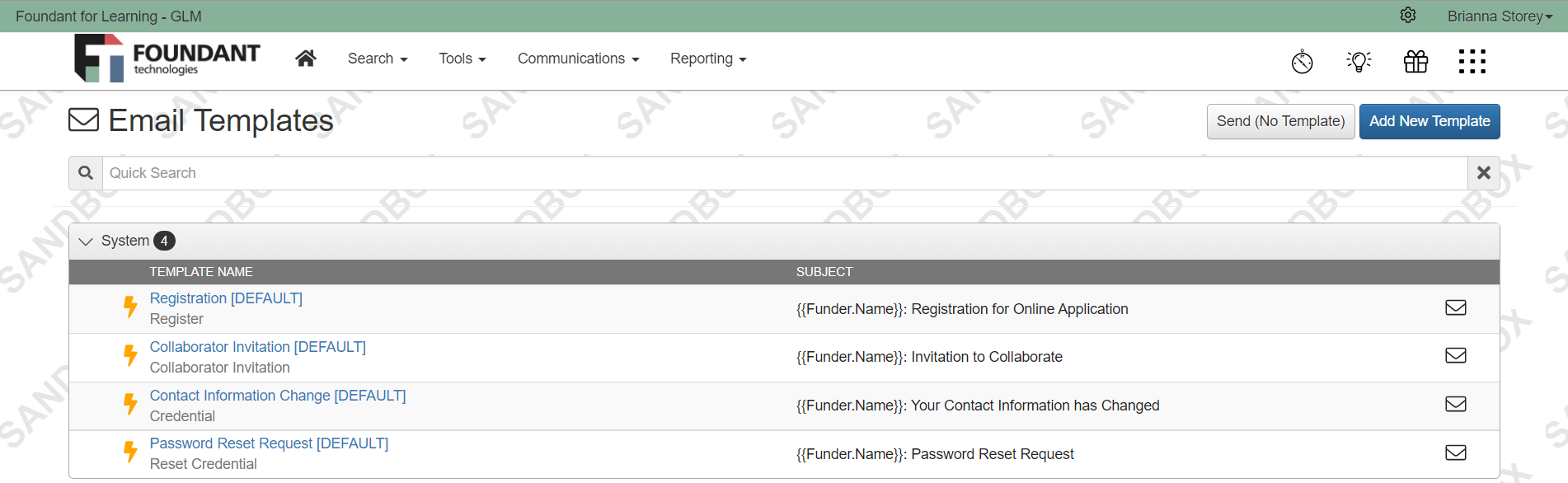Image resolution: width=1568 pixels, height=483 pixels.
Task: Collapse the System templates section
Action: point(86,242)
